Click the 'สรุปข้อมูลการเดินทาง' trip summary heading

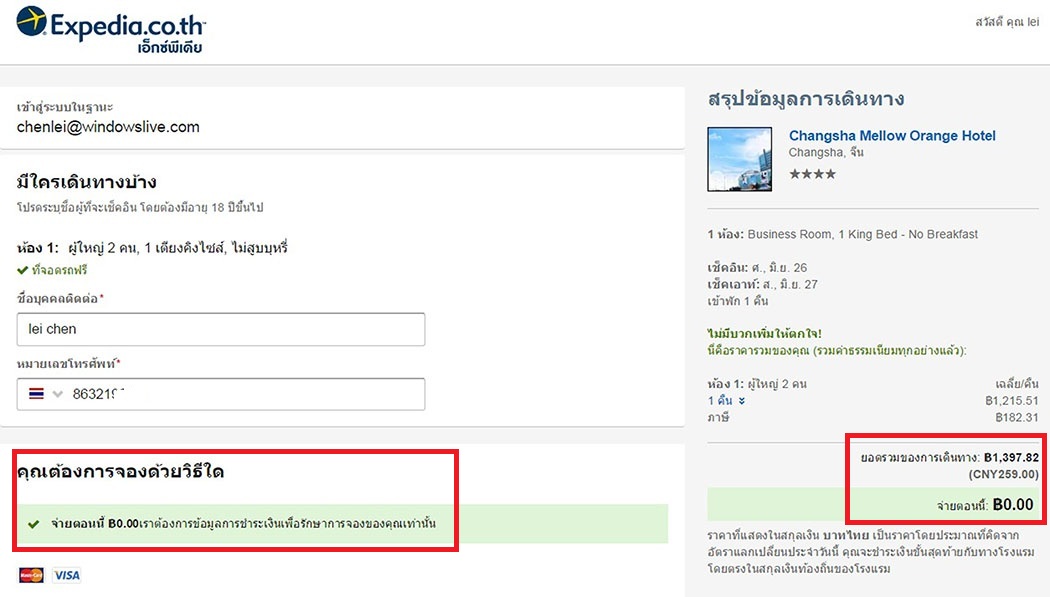click(x=806, y=99)
